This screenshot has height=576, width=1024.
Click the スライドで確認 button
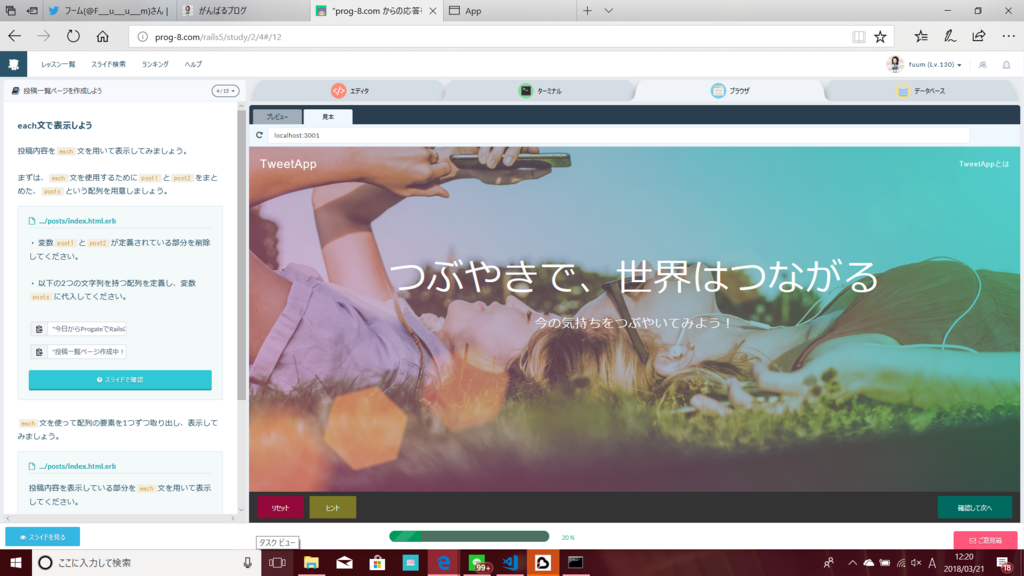click(120, 379)
